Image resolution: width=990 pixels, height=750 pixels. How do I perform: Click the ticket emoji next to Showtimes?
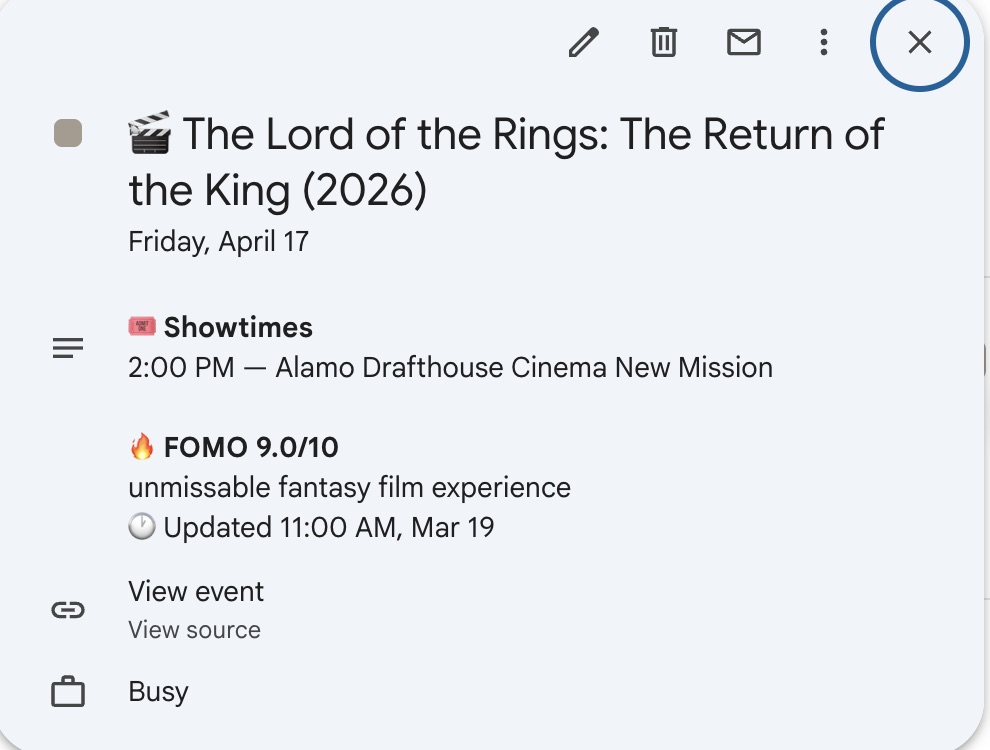click(x=143, y=326)
